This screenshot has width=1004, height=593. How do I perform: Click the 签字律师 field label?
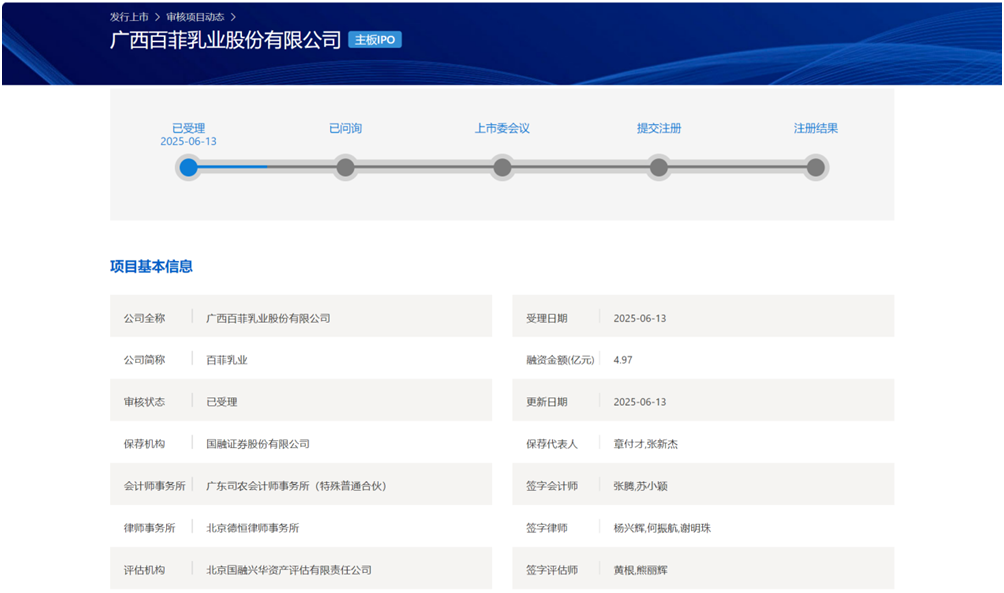point(547,528)
